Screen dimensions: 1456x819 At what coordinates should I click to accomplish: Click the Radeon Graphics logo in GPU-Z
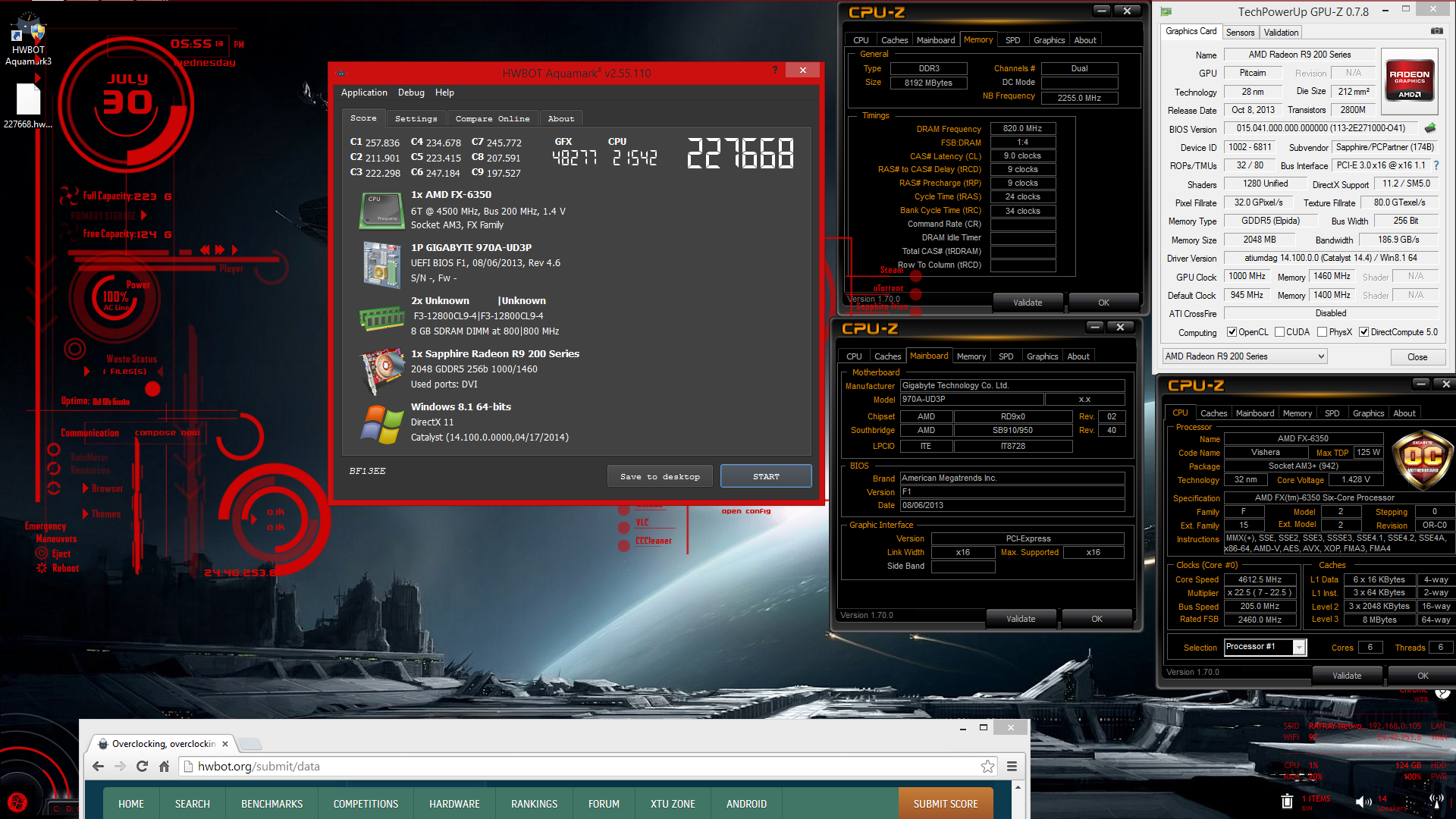(1409, 80)
